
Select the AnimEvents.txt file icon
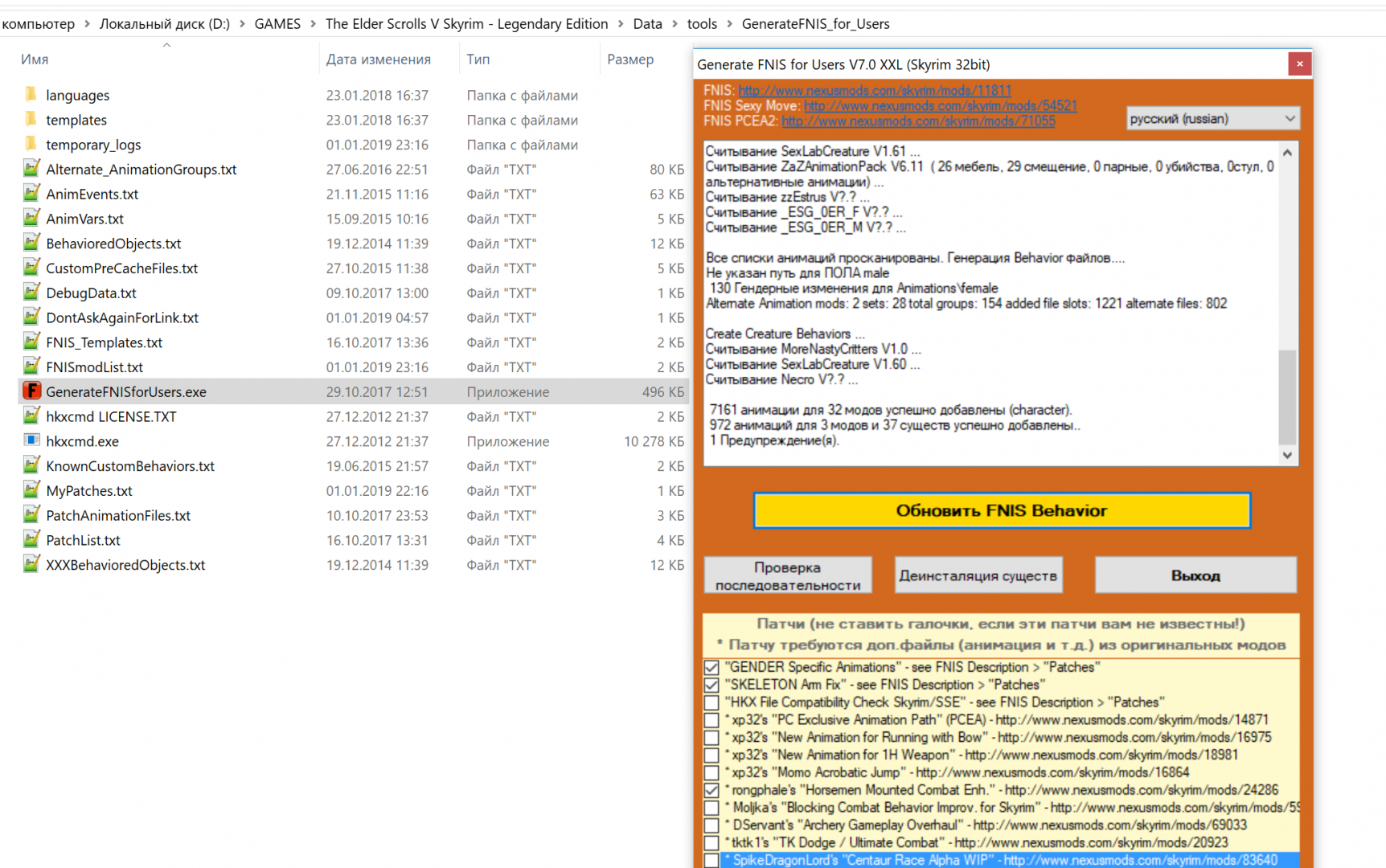click(31, 194)
